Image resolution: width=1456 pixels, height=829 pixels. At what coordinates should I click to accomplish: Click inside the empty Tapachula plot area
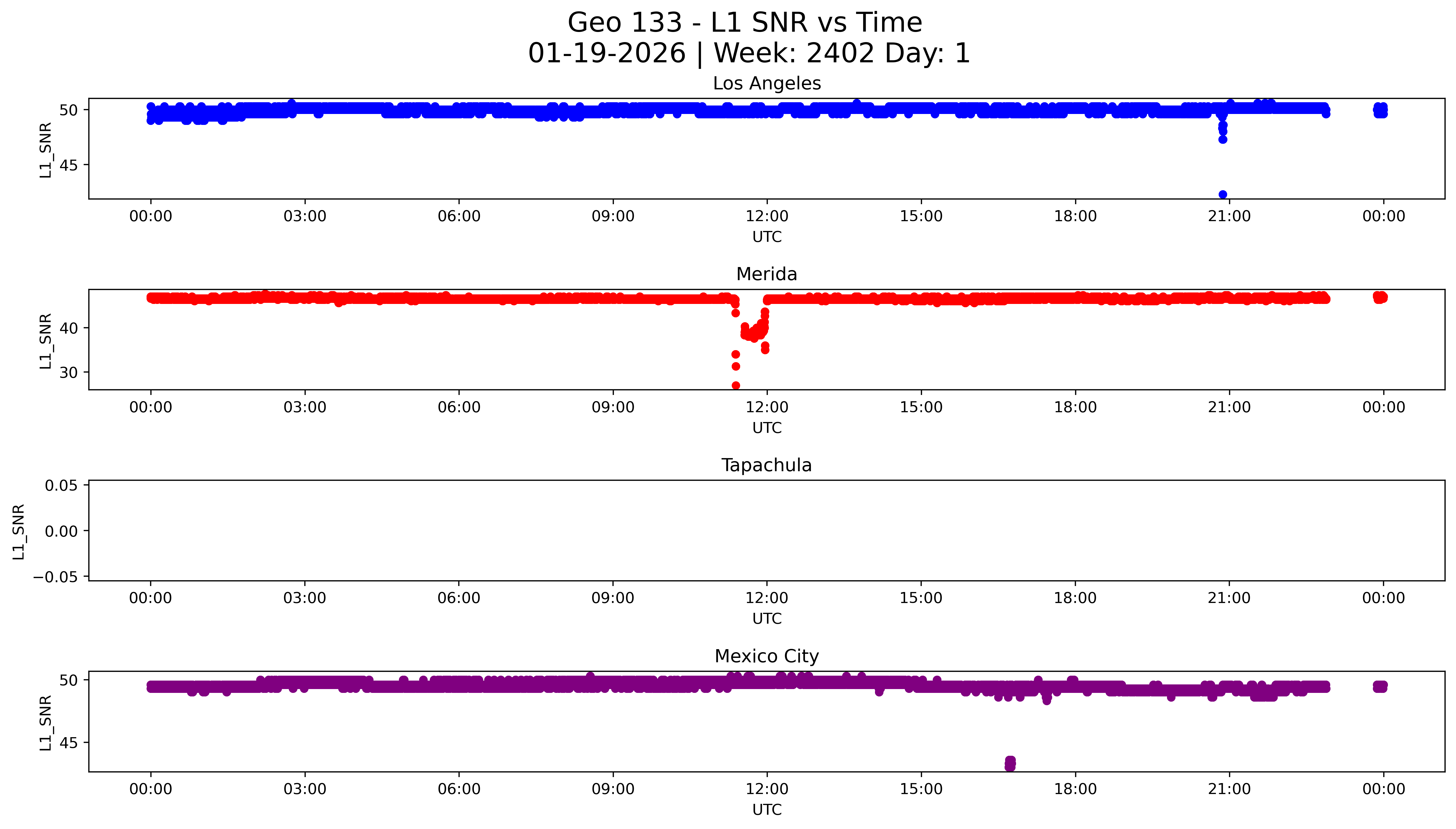click(x=766, y=531)
